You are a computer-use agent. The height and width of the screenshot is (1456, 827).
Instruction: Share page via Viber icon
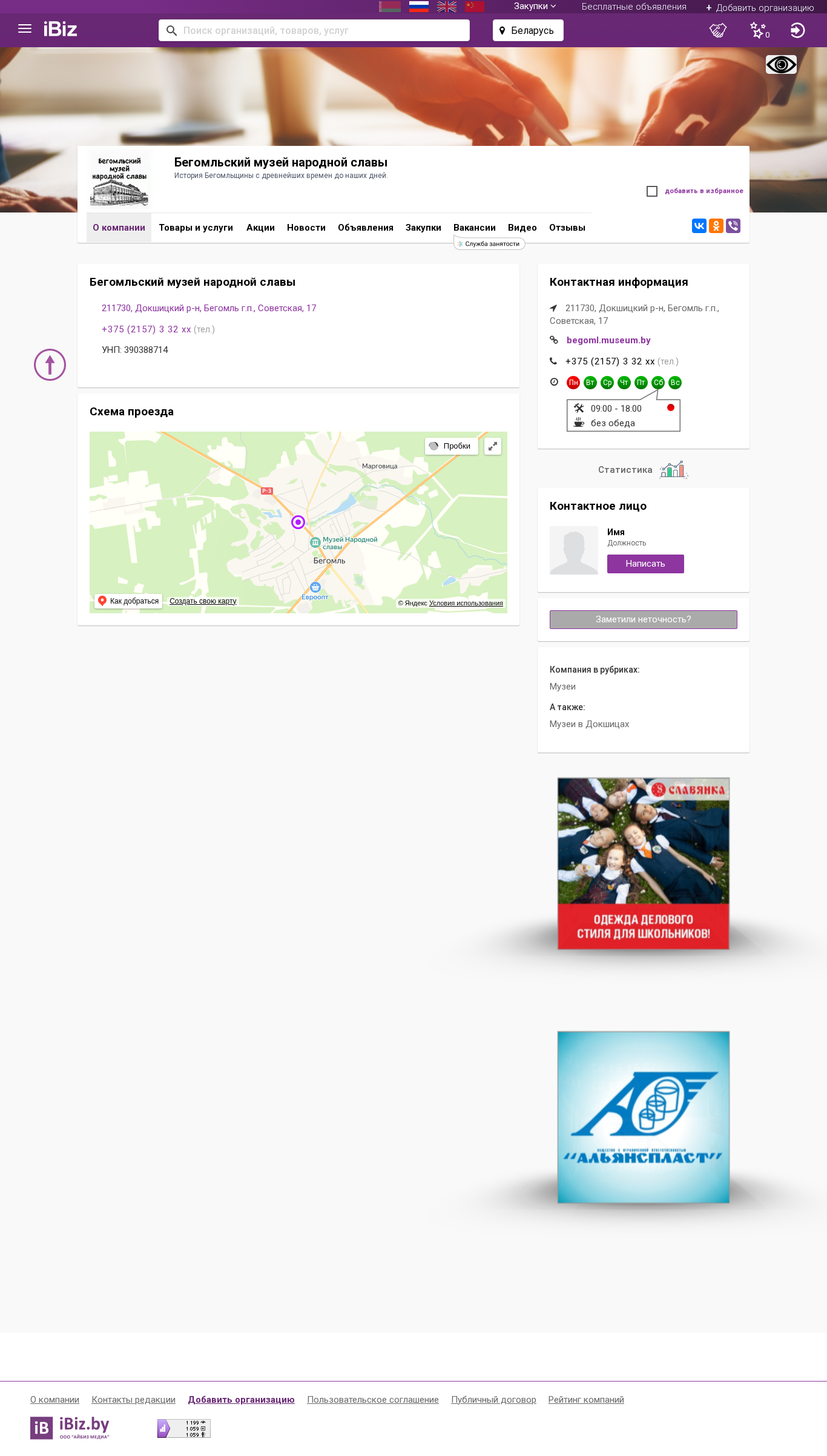point(733,226)
